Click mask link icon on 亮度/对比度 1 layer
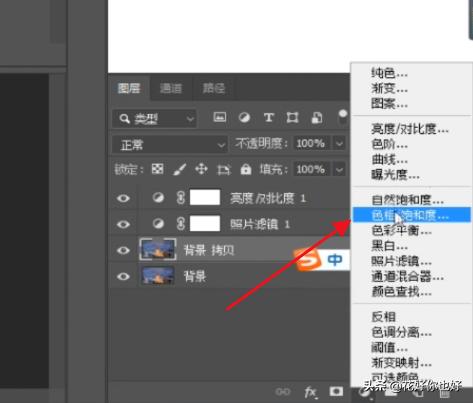Screen dimensions: 473x403 [180, 198]
